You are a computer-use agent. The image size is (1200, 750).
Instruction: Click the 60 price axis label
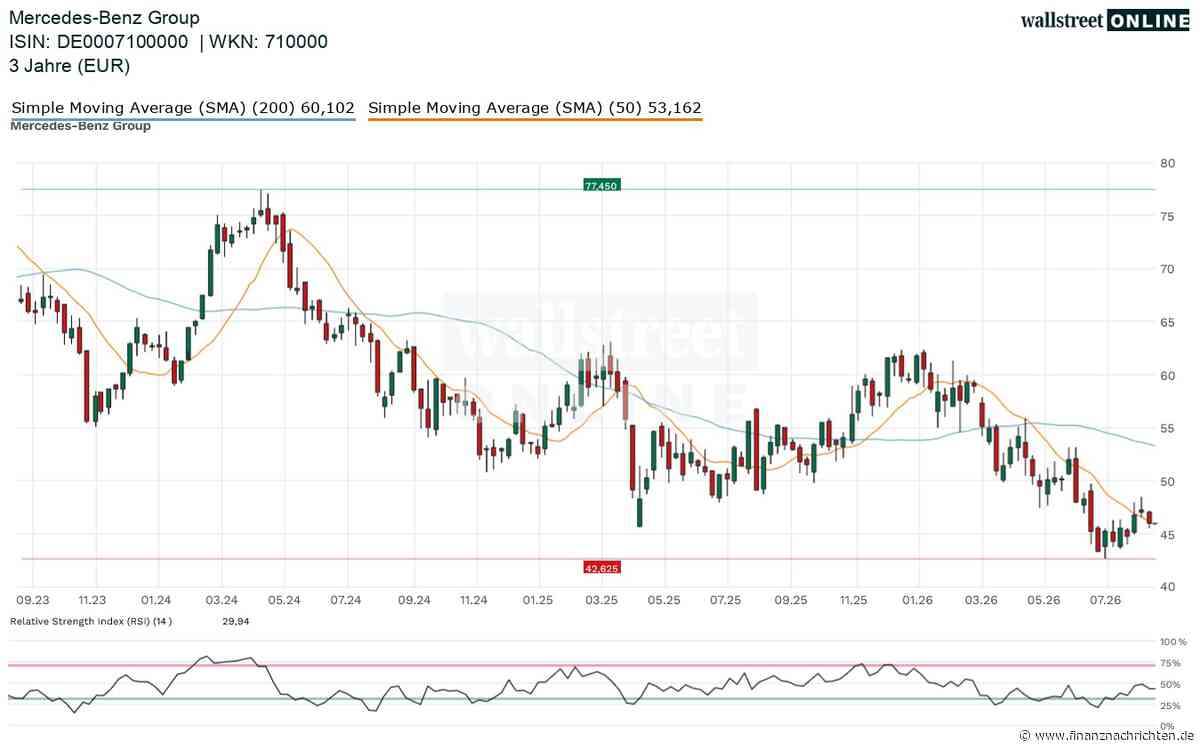click(1167, 375)
